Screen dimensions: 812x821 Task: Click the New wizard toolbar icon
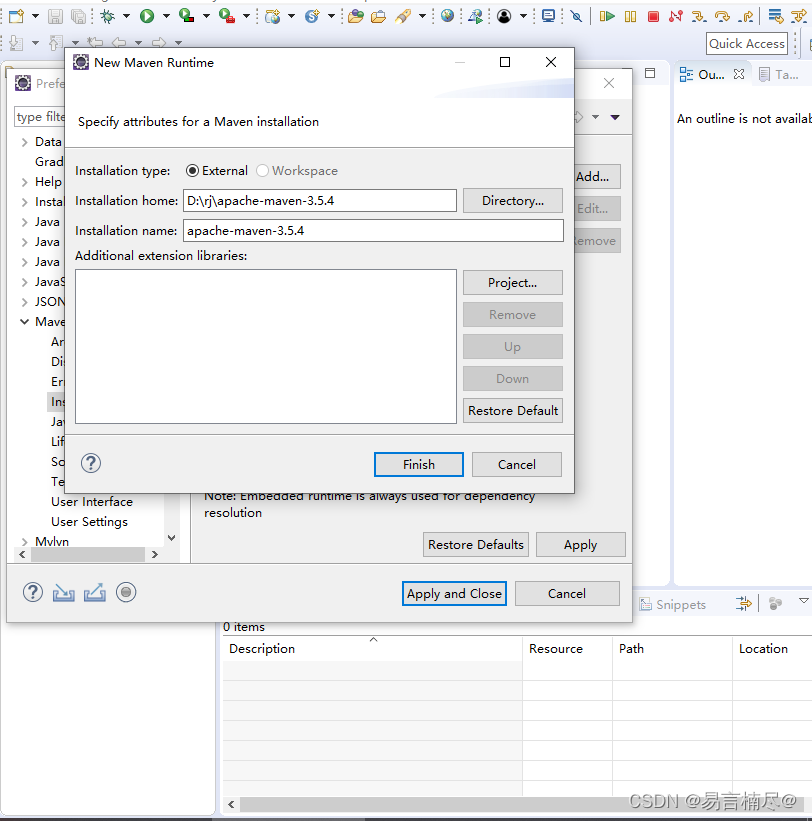(x=16, y=16)
